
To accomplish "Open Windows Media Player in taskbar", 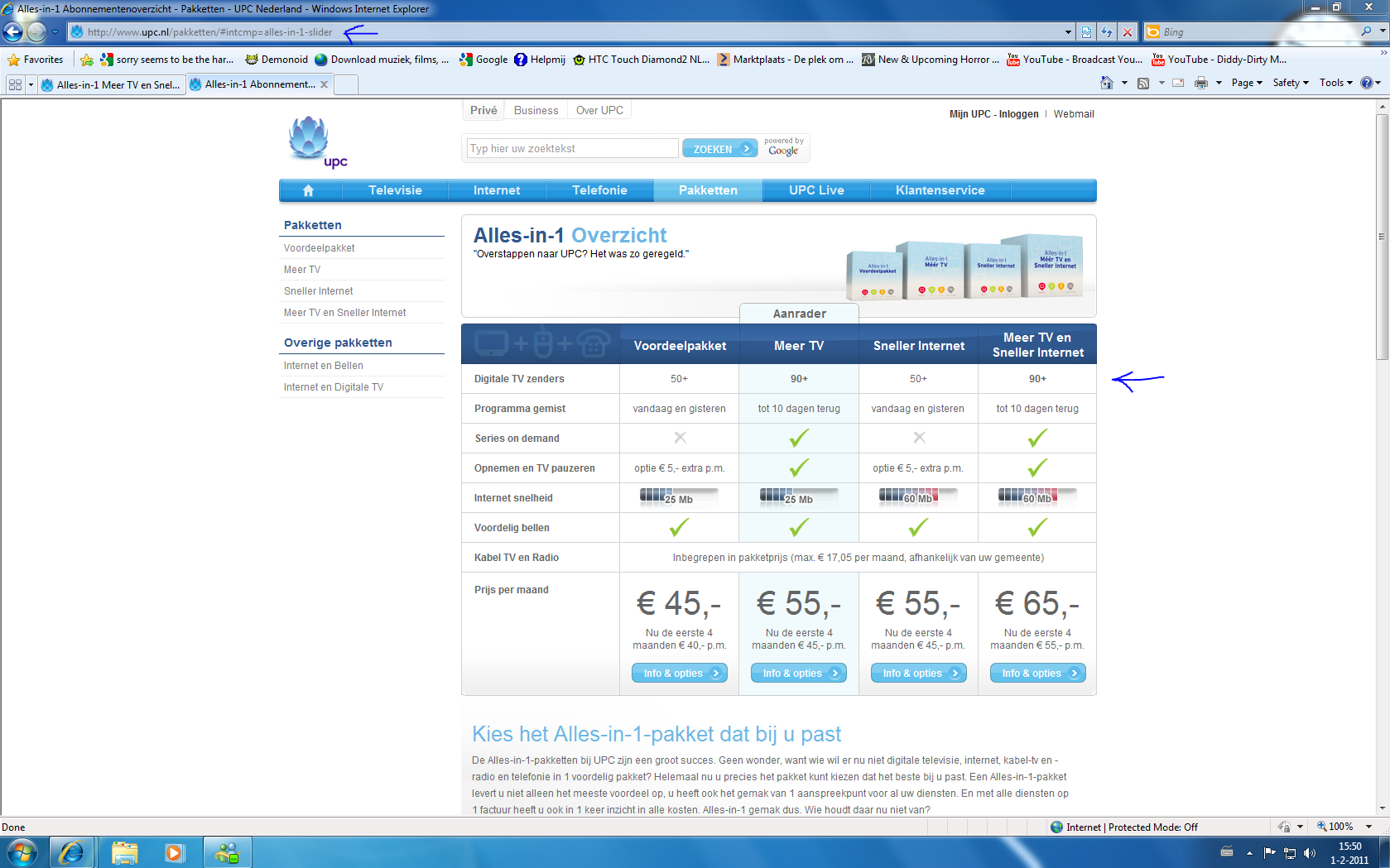I will 174,852.
